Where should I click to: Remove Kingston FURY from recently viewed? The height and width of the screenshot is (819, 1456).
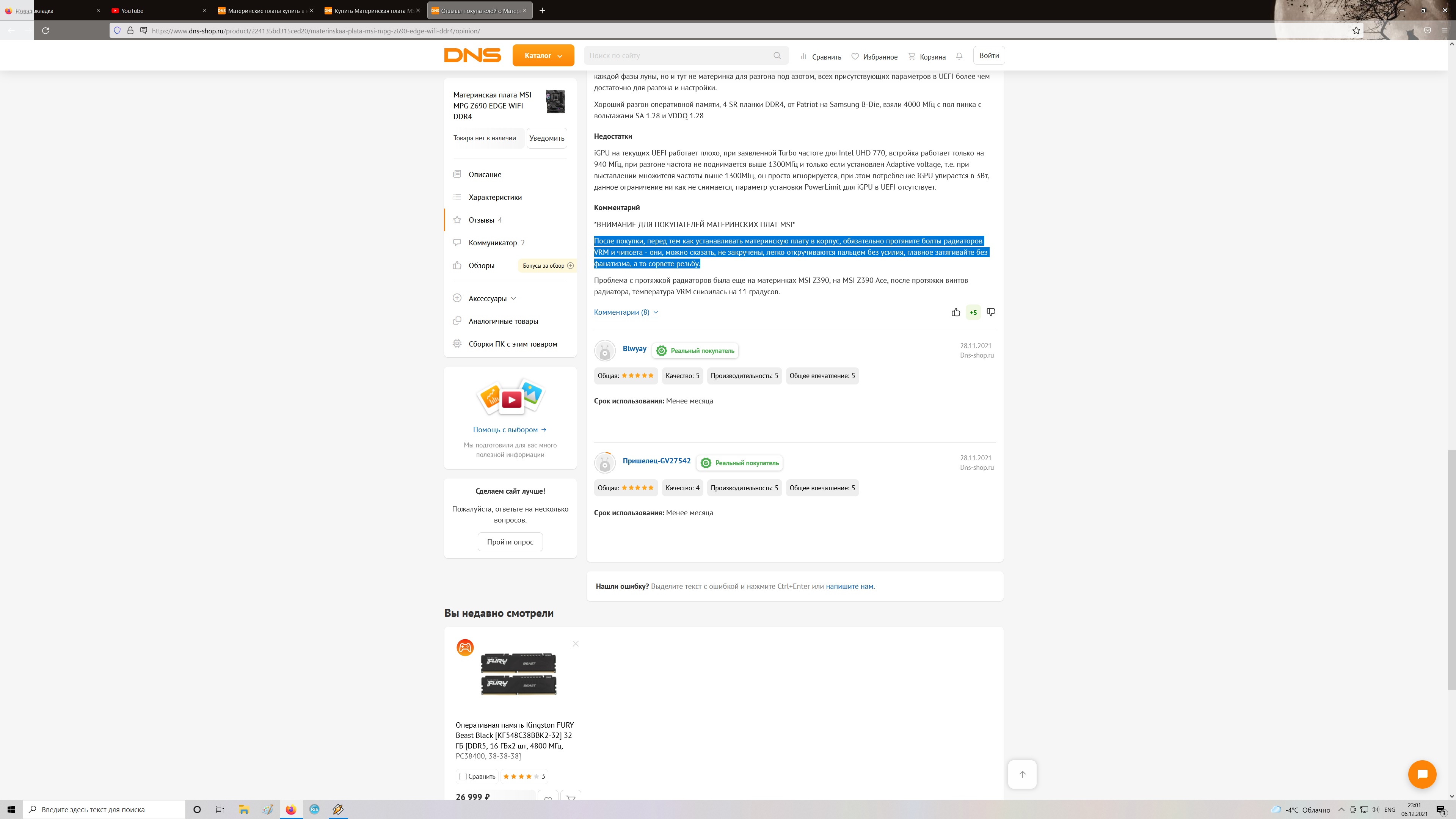pos(576,644)
